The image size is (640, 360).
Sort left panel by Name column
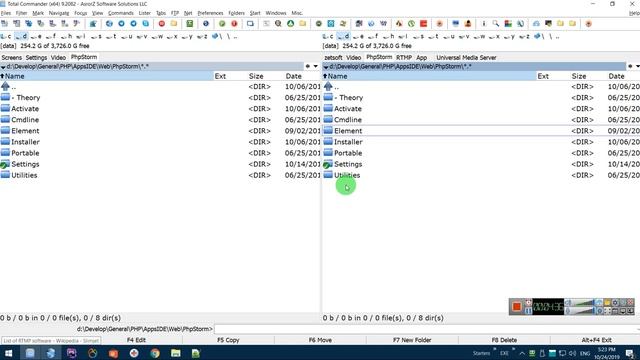tap(107, 76)
